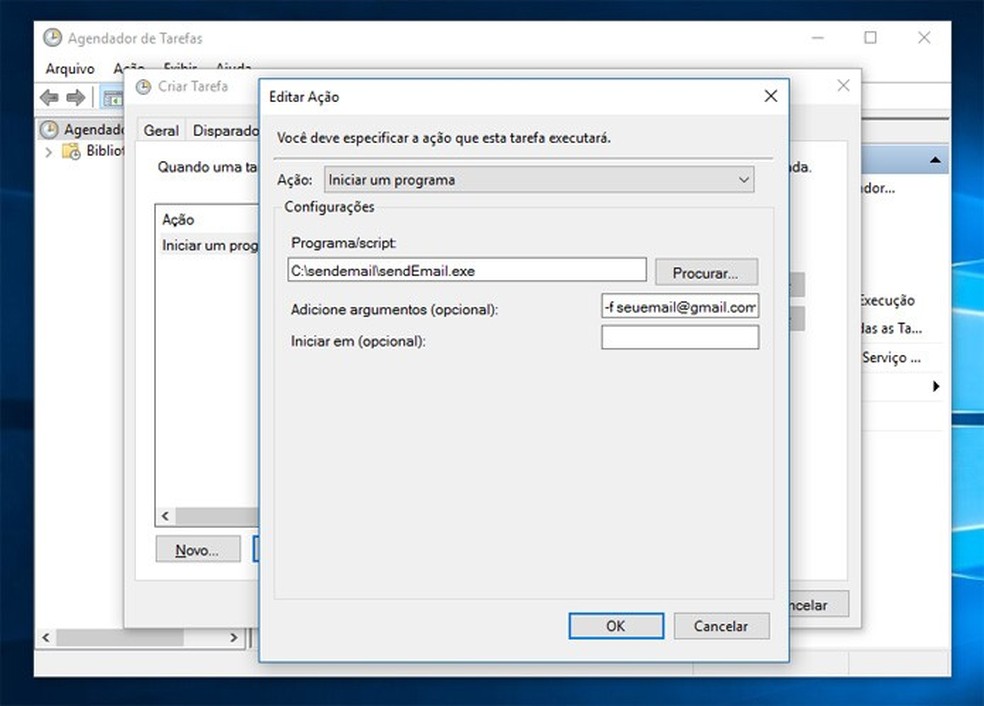
Task: Collapse the actions pane header arrow
Action: click(935, 160)
